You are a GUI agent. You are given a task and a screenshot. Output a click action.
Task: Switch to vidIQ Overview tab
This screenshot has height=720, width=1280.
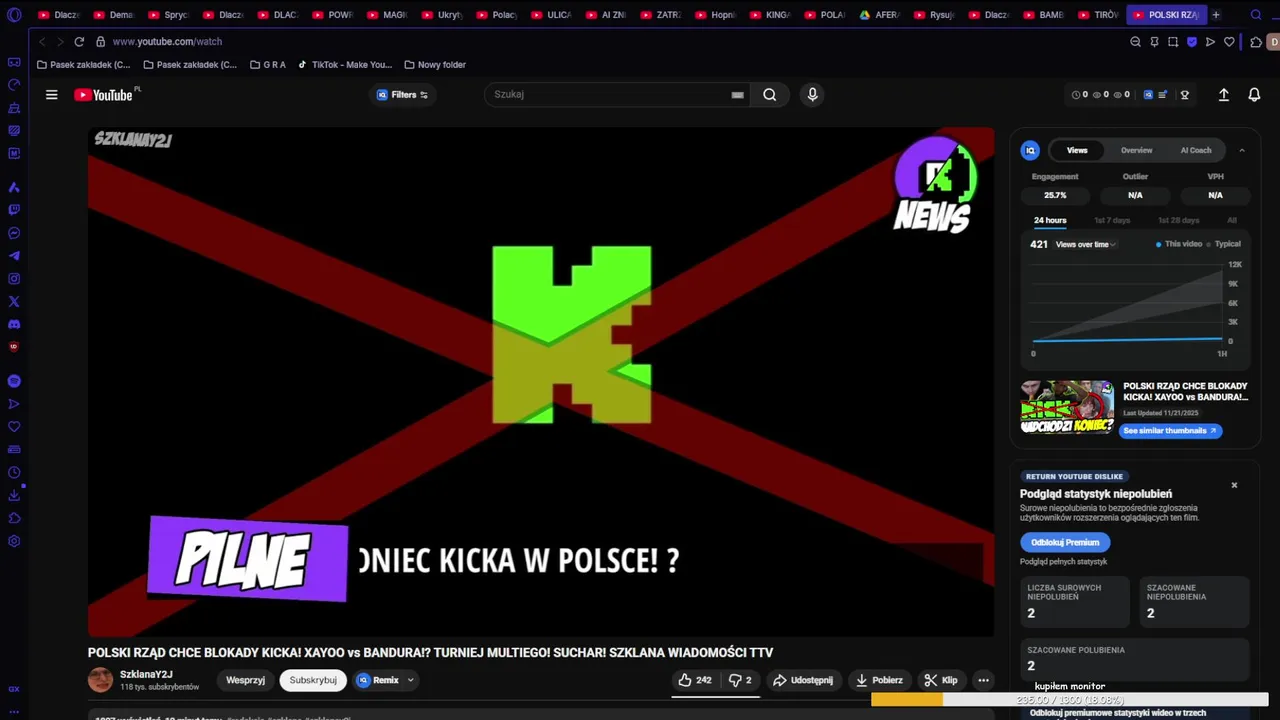tap(1136, 150)
